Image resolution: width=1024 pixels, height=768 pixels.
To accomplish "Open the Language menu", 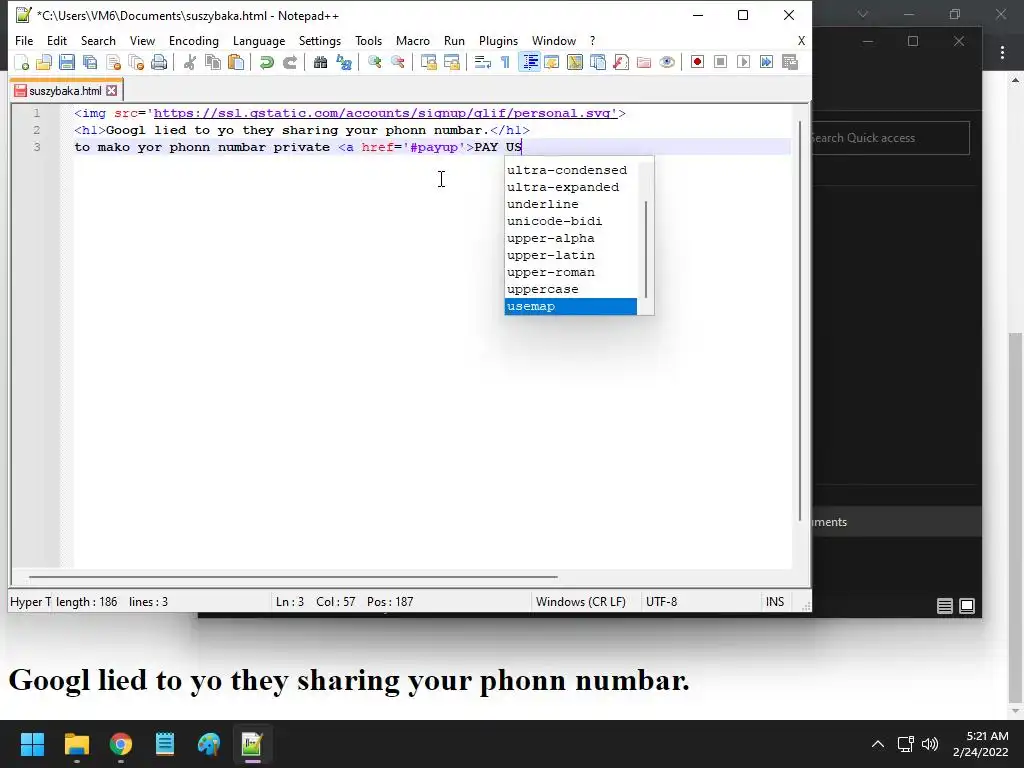I will coord(259,40).
